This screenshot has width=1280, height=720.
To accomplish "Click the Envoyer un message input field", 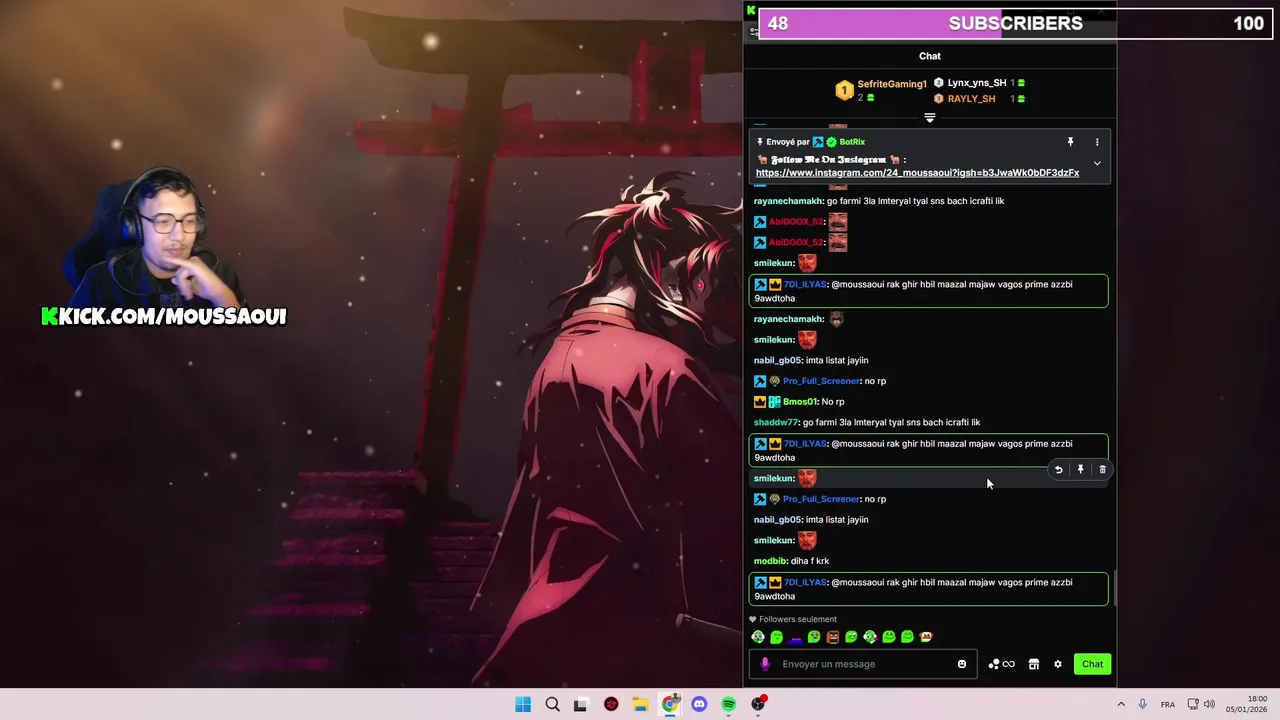I will tap(865, 664).
